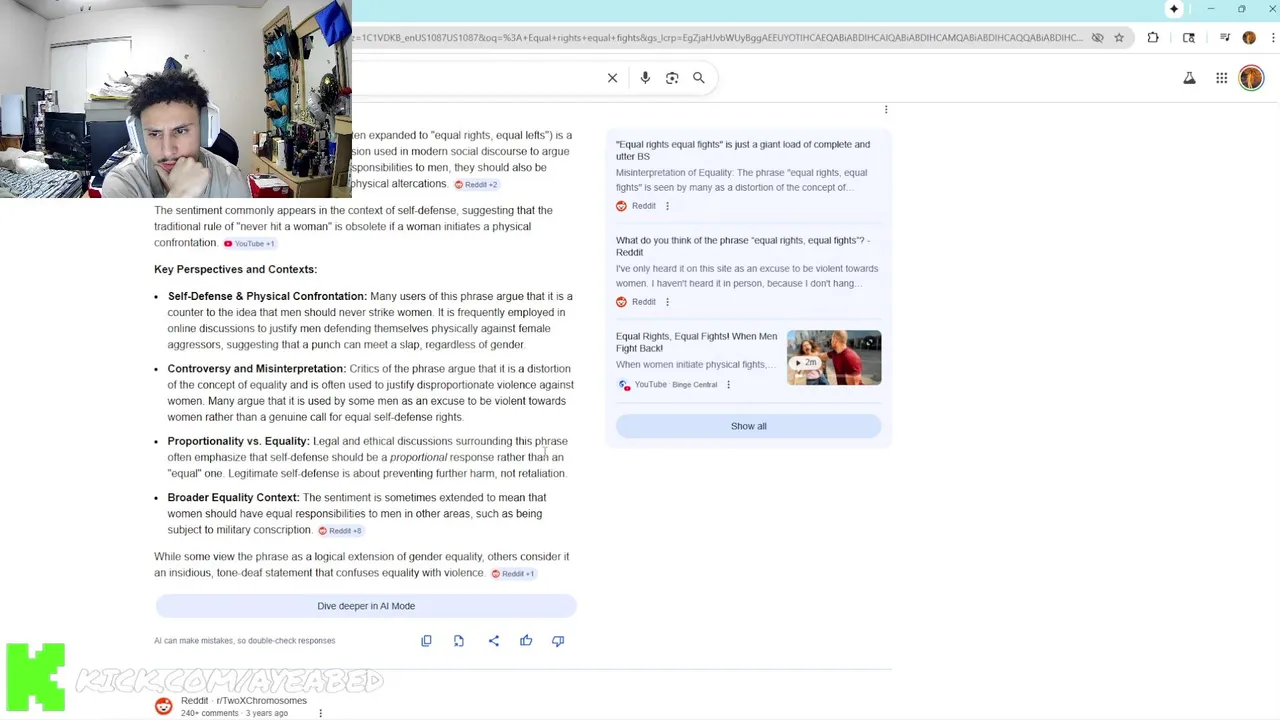This screenshot has width=1280, height=720.
Task: Click the Reddit label under second source card
Action: click(644, 302)
